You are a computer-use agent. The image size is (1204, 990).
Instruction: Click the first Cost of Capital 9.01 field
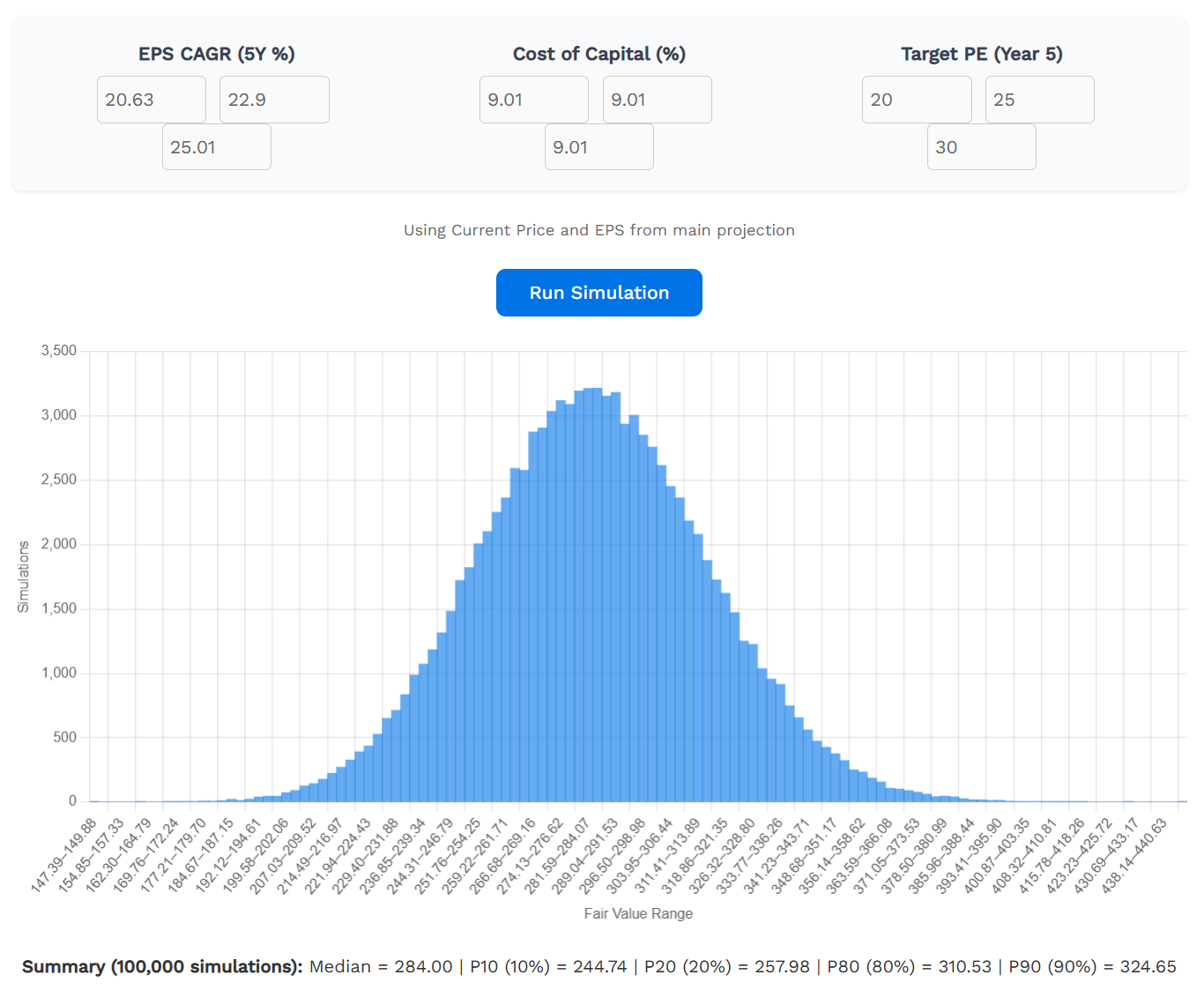[x=533, y=99]
